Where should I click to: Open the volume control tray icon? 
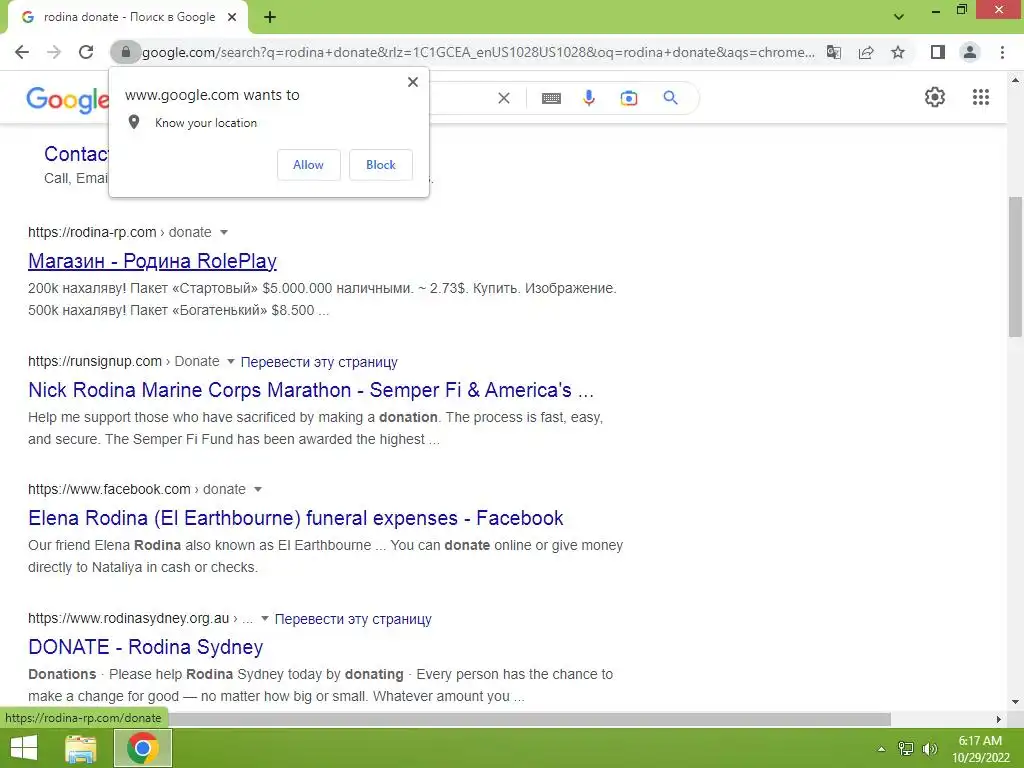(x=930, y=749)
